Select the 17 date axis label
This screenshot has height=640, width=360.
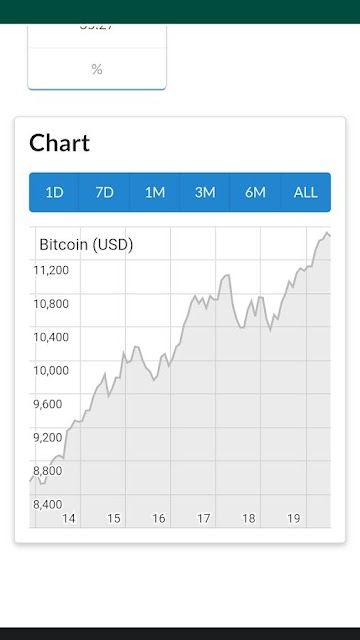(x=204, y=518)
